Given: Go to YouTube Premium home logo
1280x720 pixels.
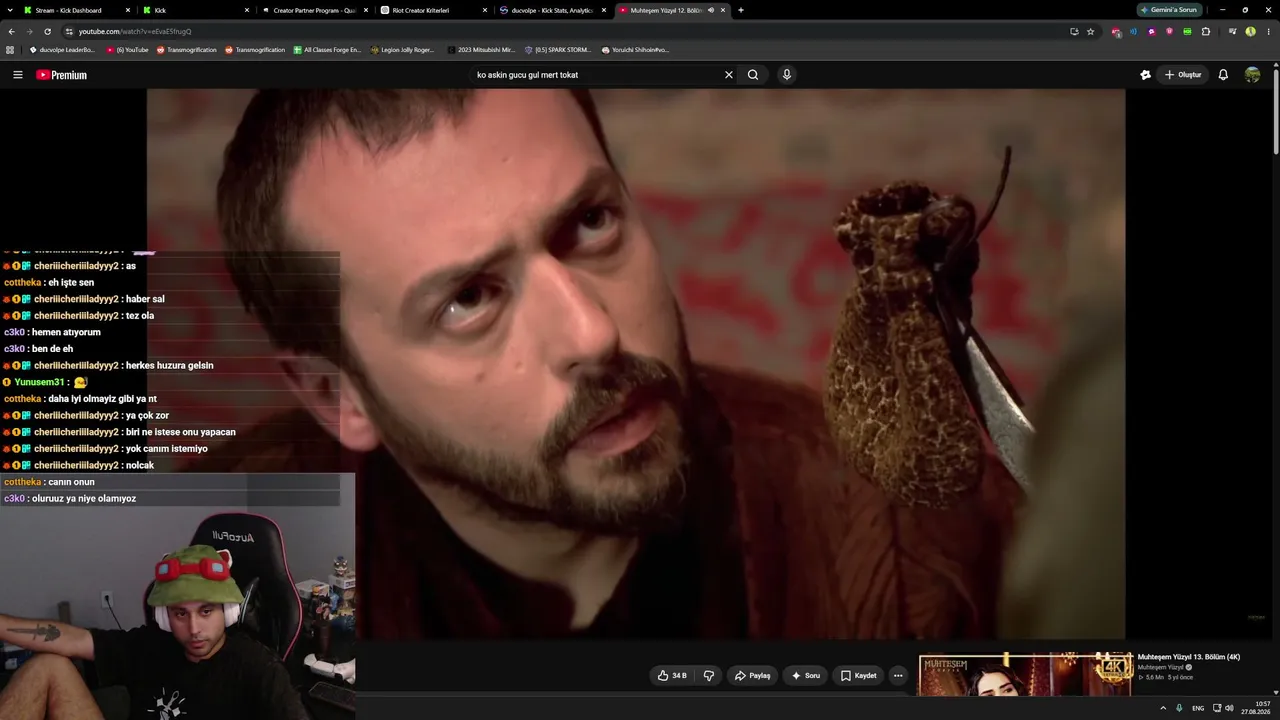Looking at the screenshot, I should point(62,75).
